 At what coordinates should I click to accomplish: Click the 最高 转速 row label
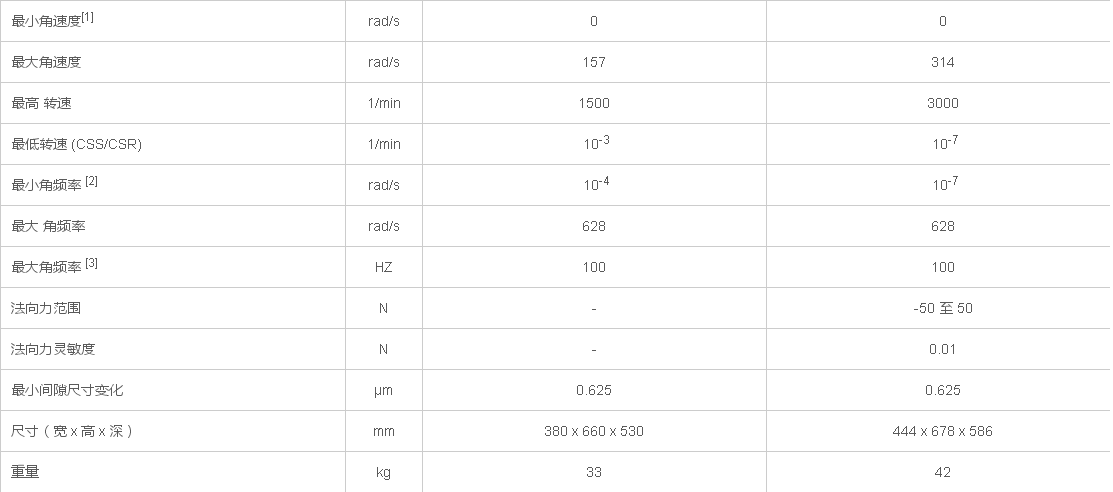41,103
